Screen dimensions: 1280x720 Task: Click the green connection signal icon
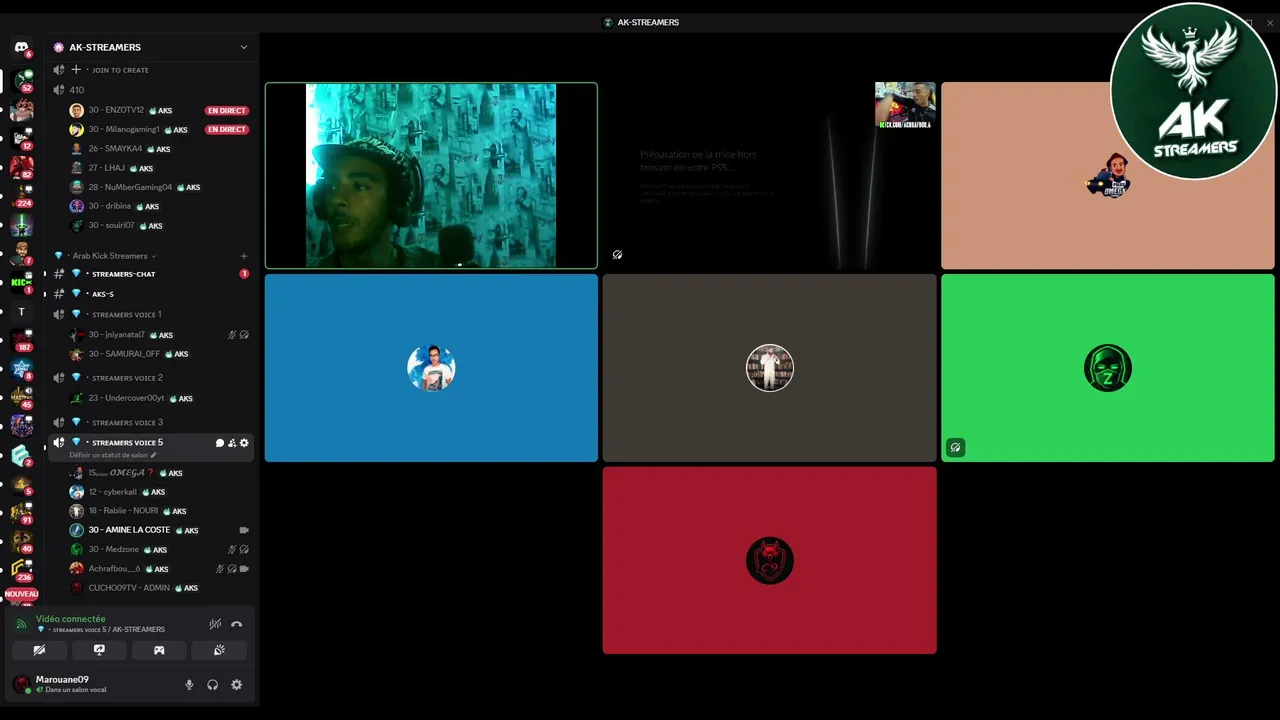pos(22,624)
